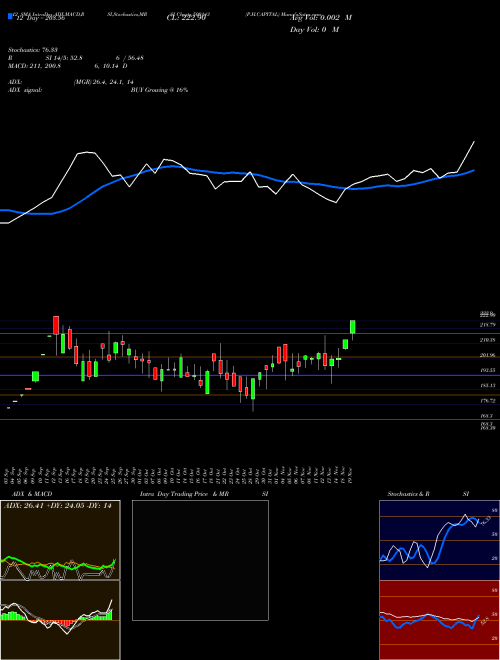Click the 'BUY Growing @ 16%' signal text

pos(159,90)
